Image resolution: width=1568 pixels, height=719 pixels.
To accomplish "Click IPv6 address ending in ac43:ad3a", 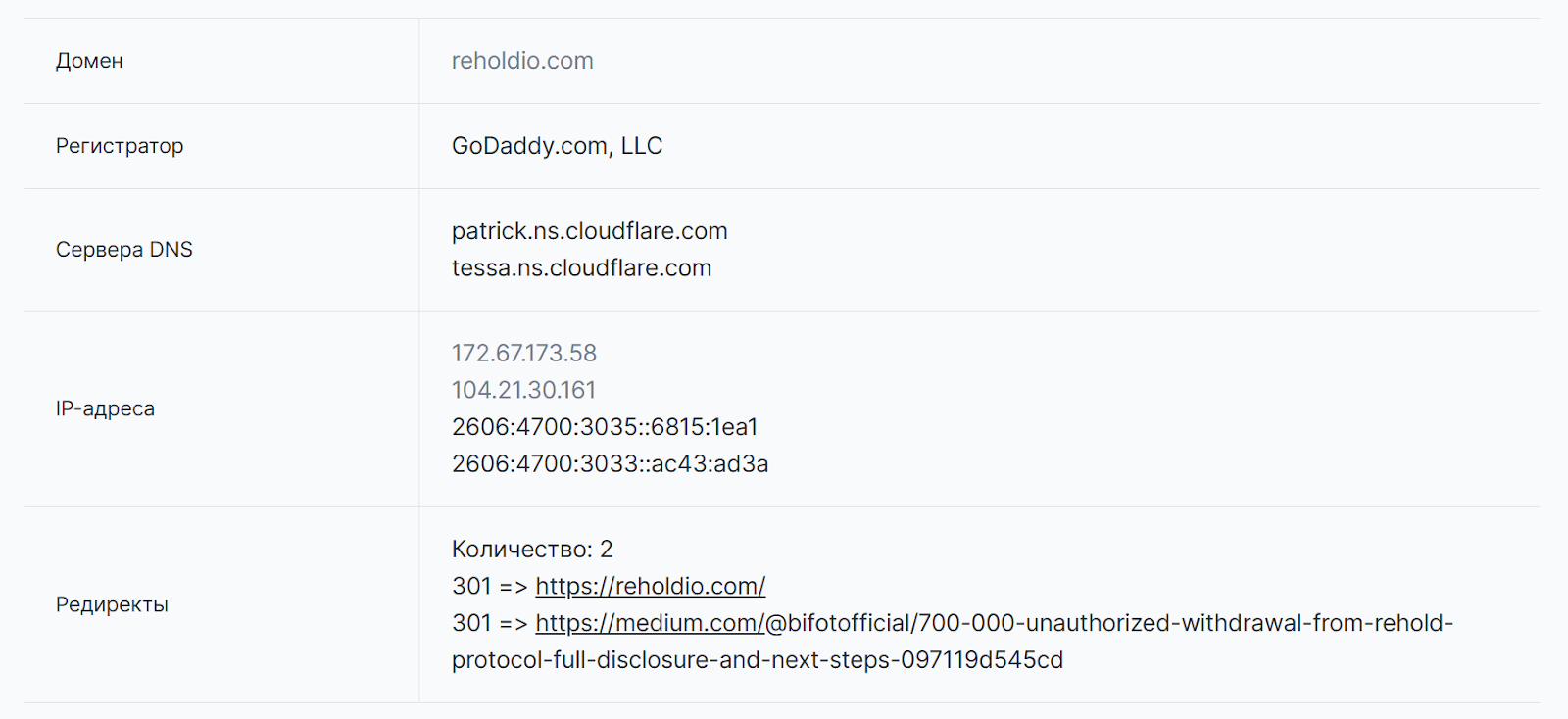I will (x=610, y=464).
